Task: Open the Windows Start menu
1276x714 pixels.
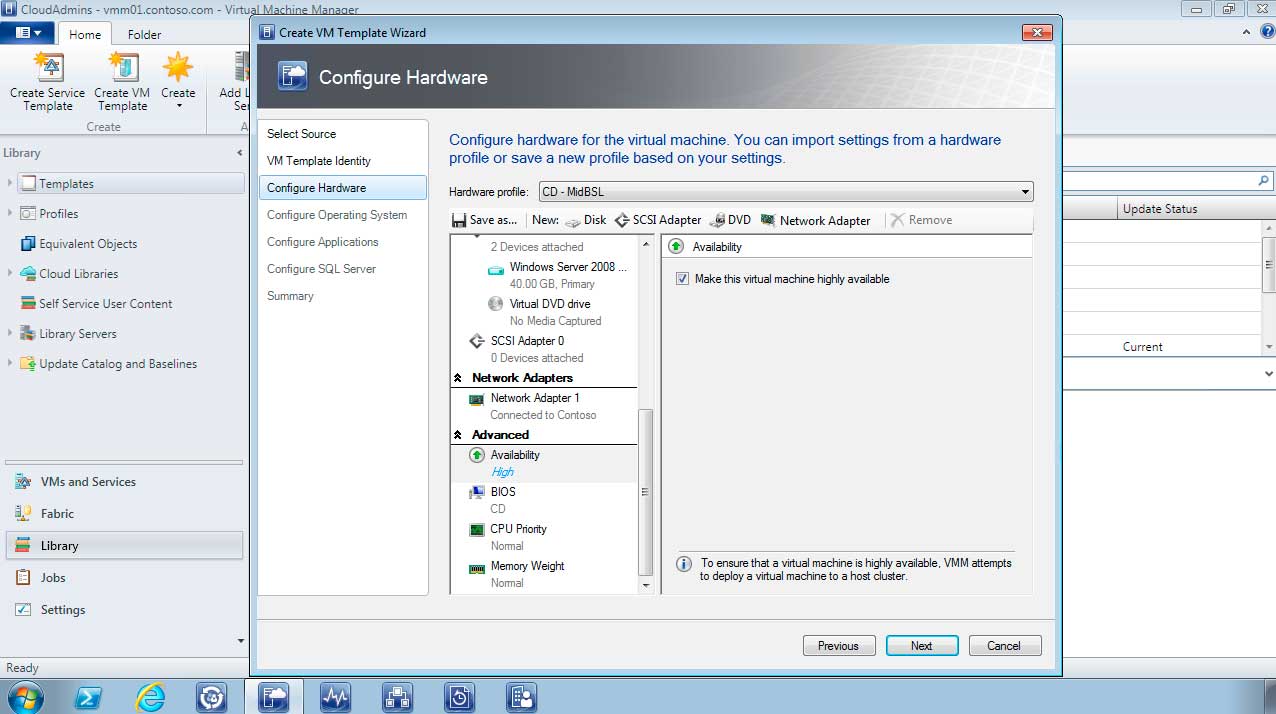Action: (x=24, y=697)
